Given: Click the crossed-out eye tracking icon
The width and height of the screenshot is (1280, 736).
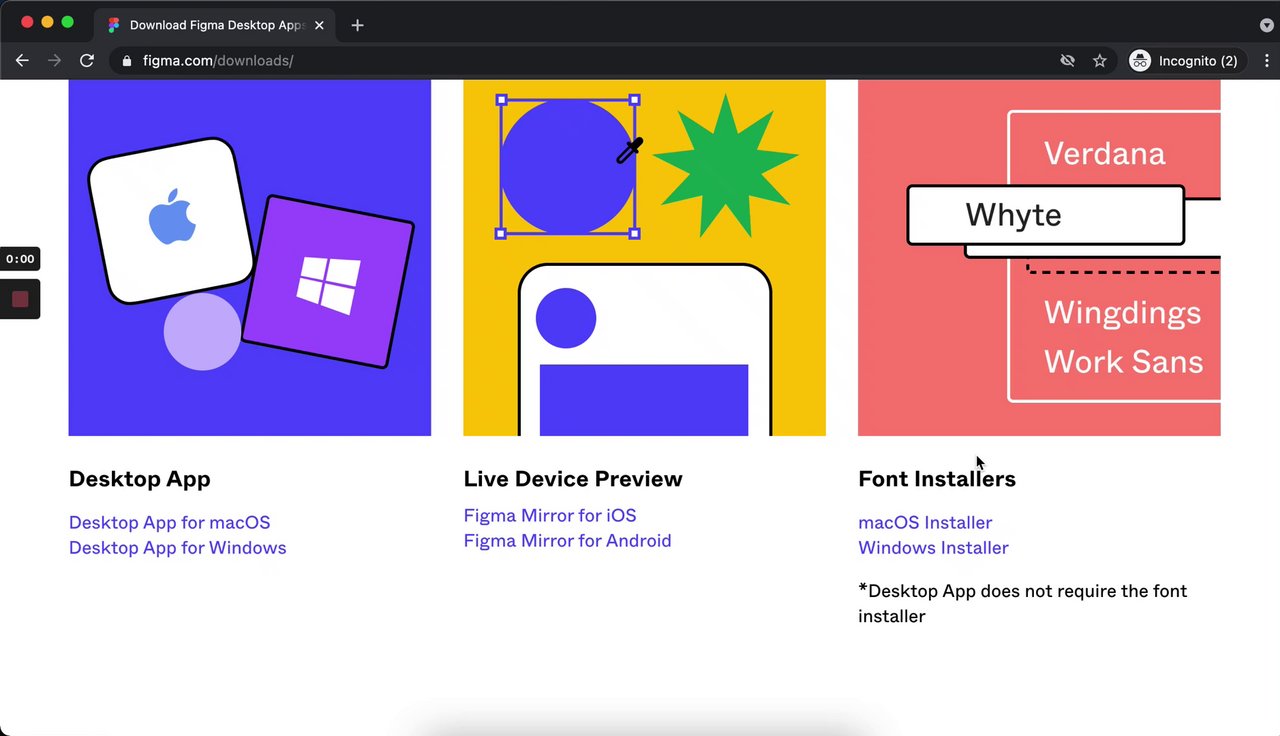Looking at the screenshot, I should tap(1068, 61).
